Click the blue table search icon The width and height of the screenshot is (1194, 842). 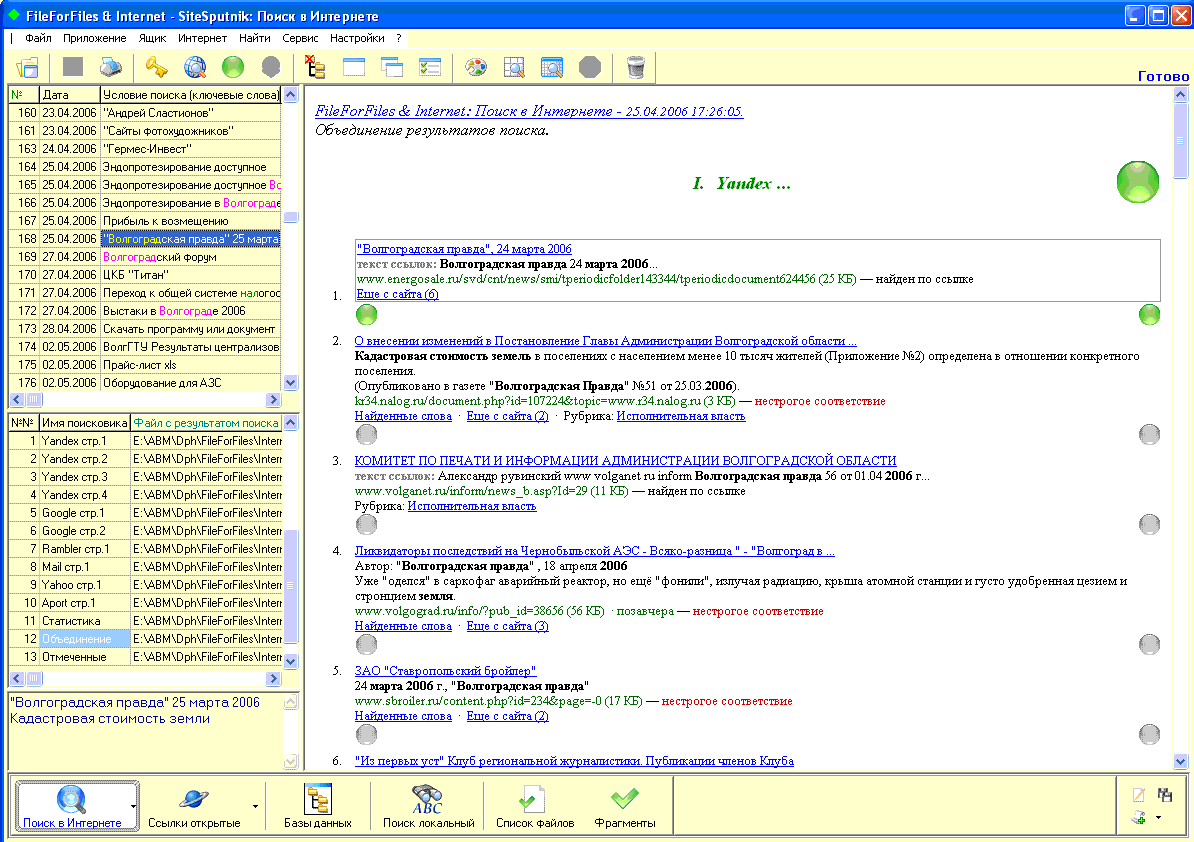(x=551, y=67)
